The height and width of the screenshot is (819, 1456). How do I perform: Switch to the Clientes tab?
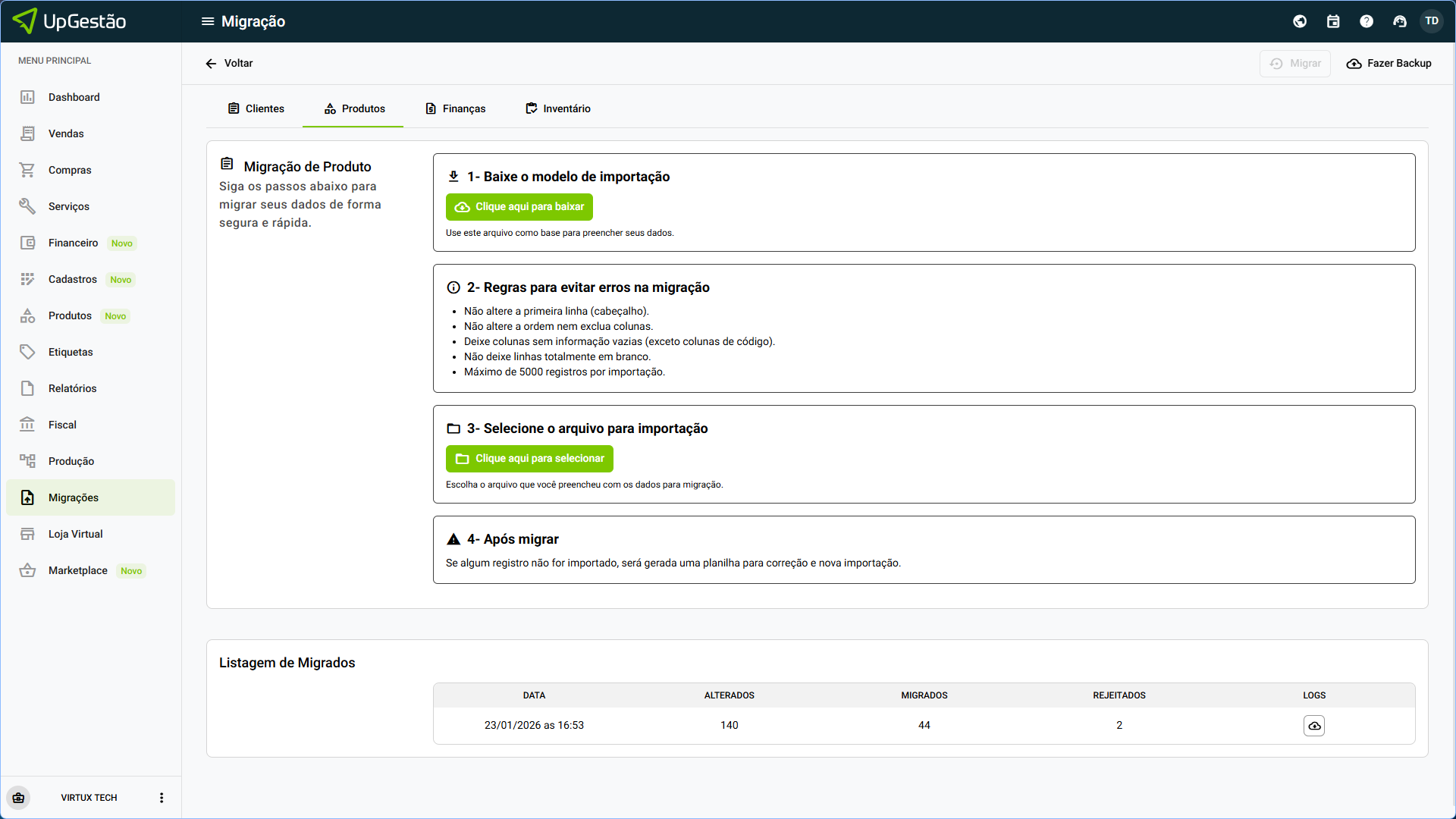click(256, 108)
